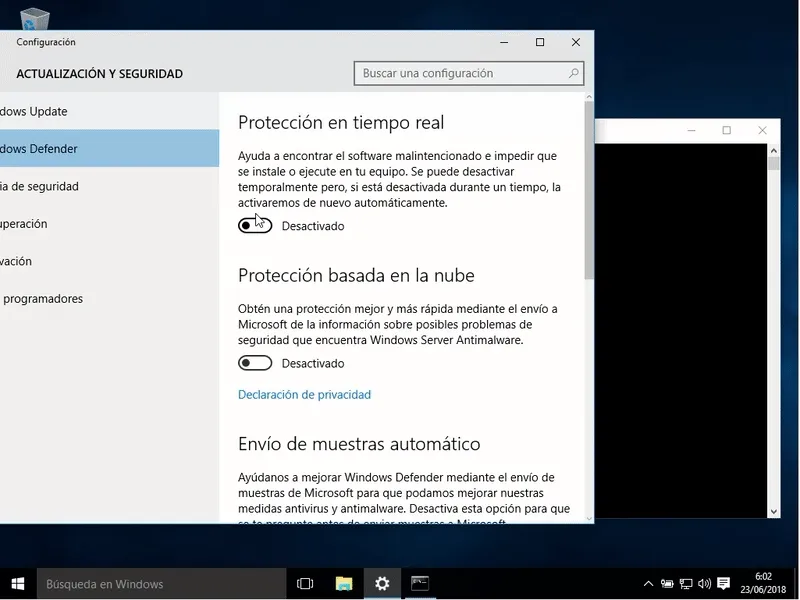Open the Action Center notifications icon

[724, 584]
